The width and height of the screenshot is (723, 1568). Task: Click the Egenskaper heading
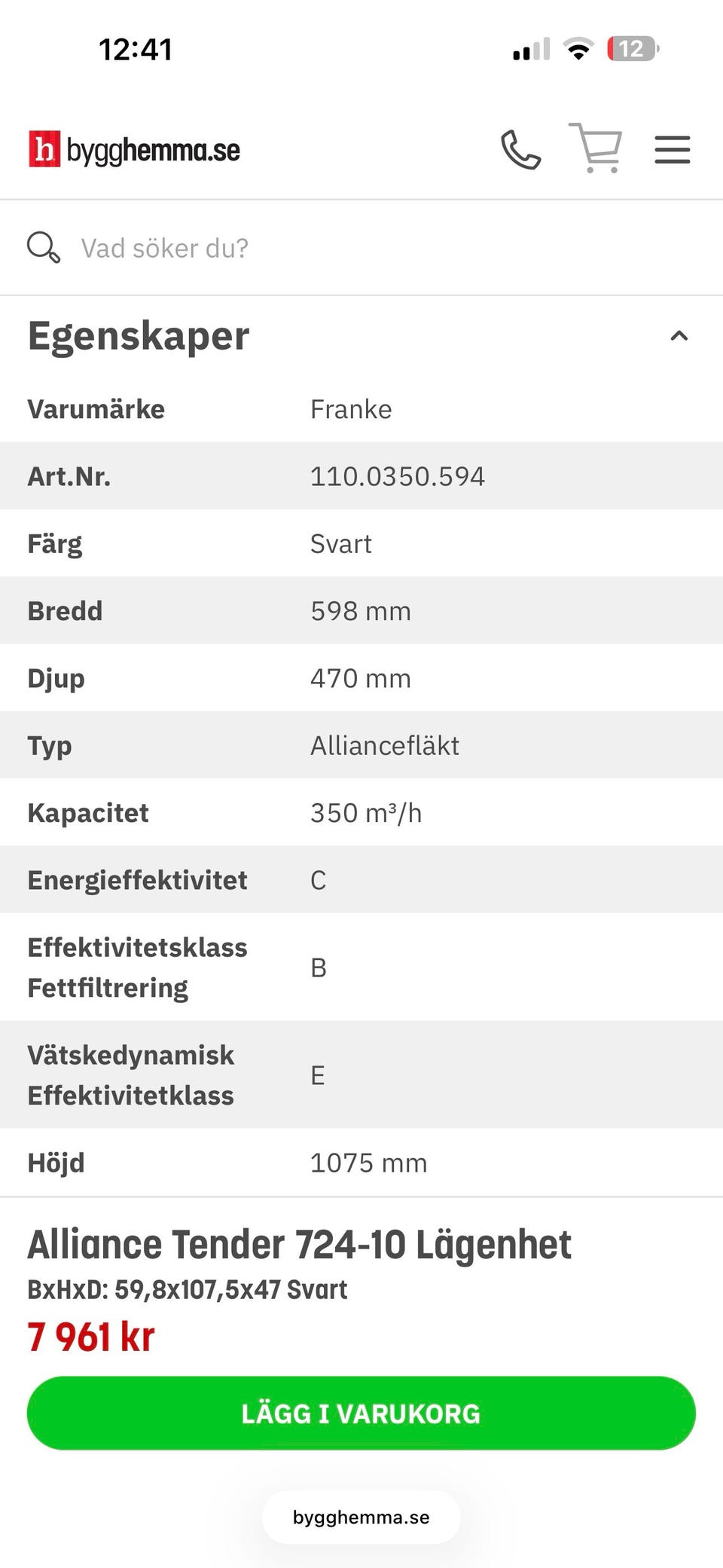[139, 336]
